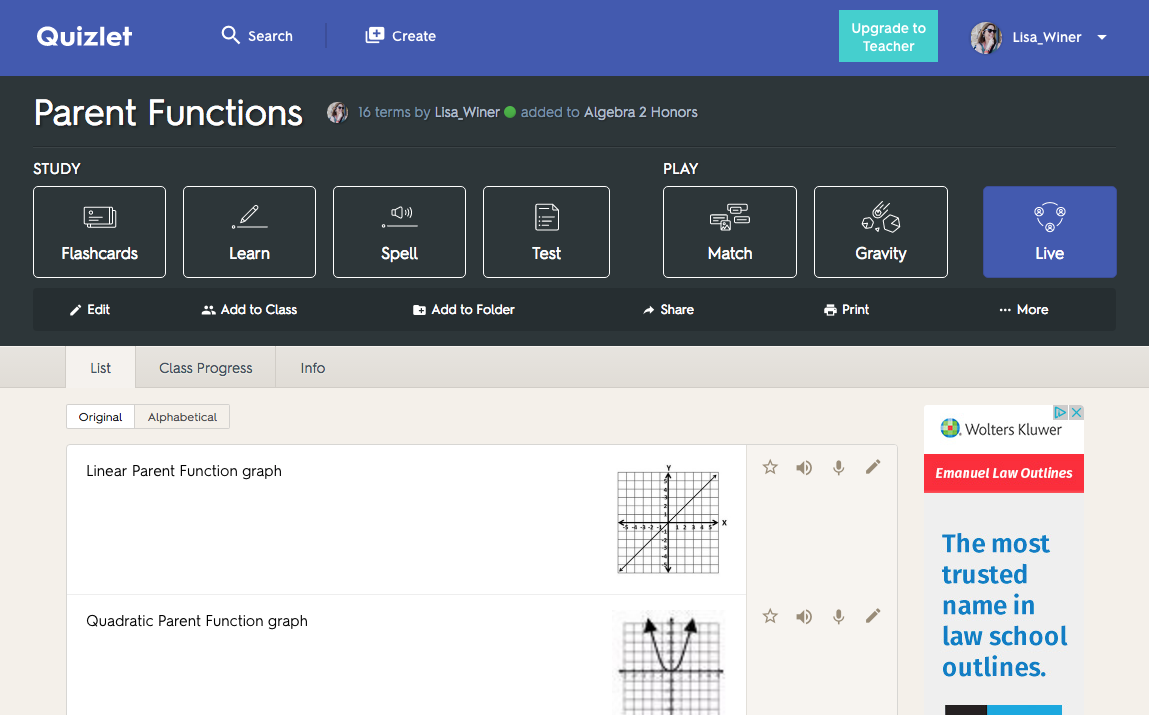Start Quizlet Live
1149x715 pixels.
click(1049, 232)
